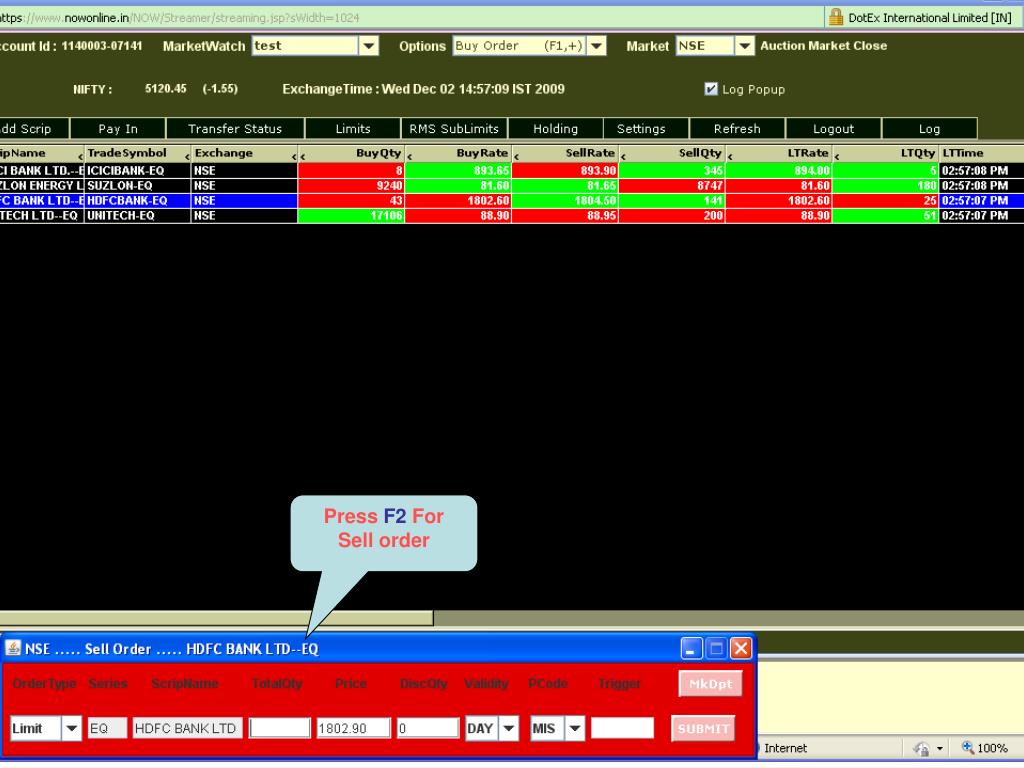Click Suzlon buy quantity 9240

[351, 185]
